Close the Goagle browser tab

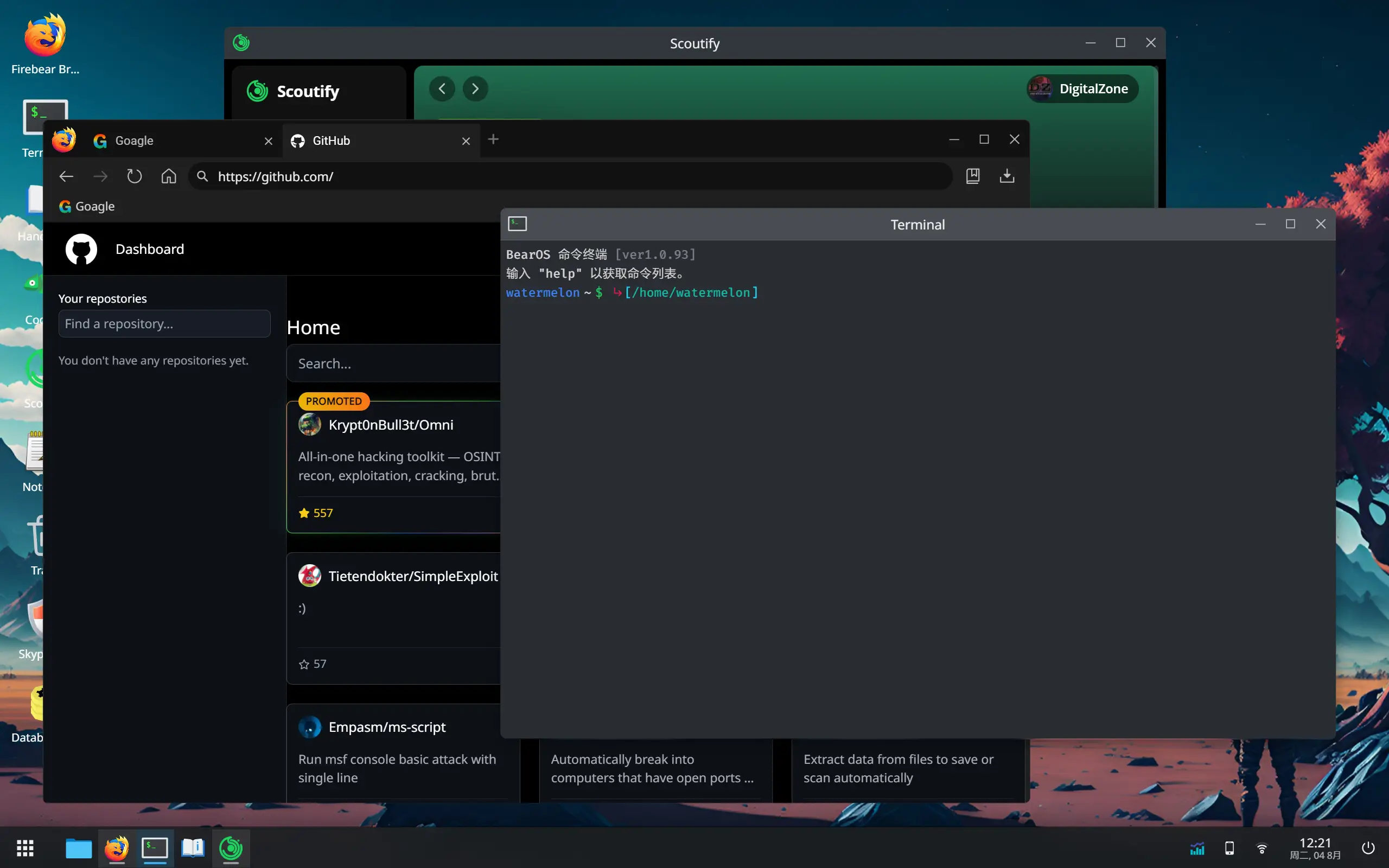pos(268,141)
